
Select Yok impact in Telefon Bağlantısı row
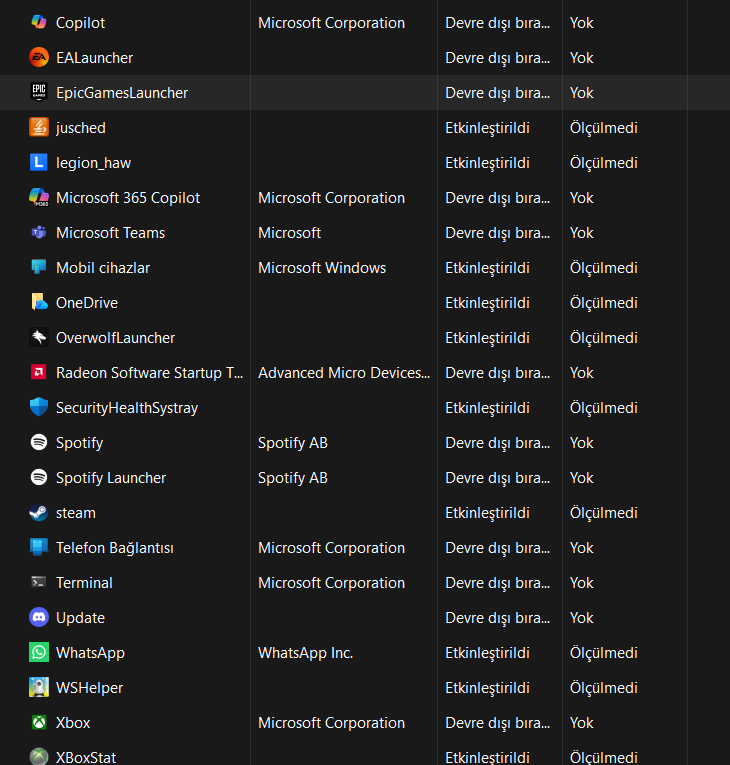point(582,548)
